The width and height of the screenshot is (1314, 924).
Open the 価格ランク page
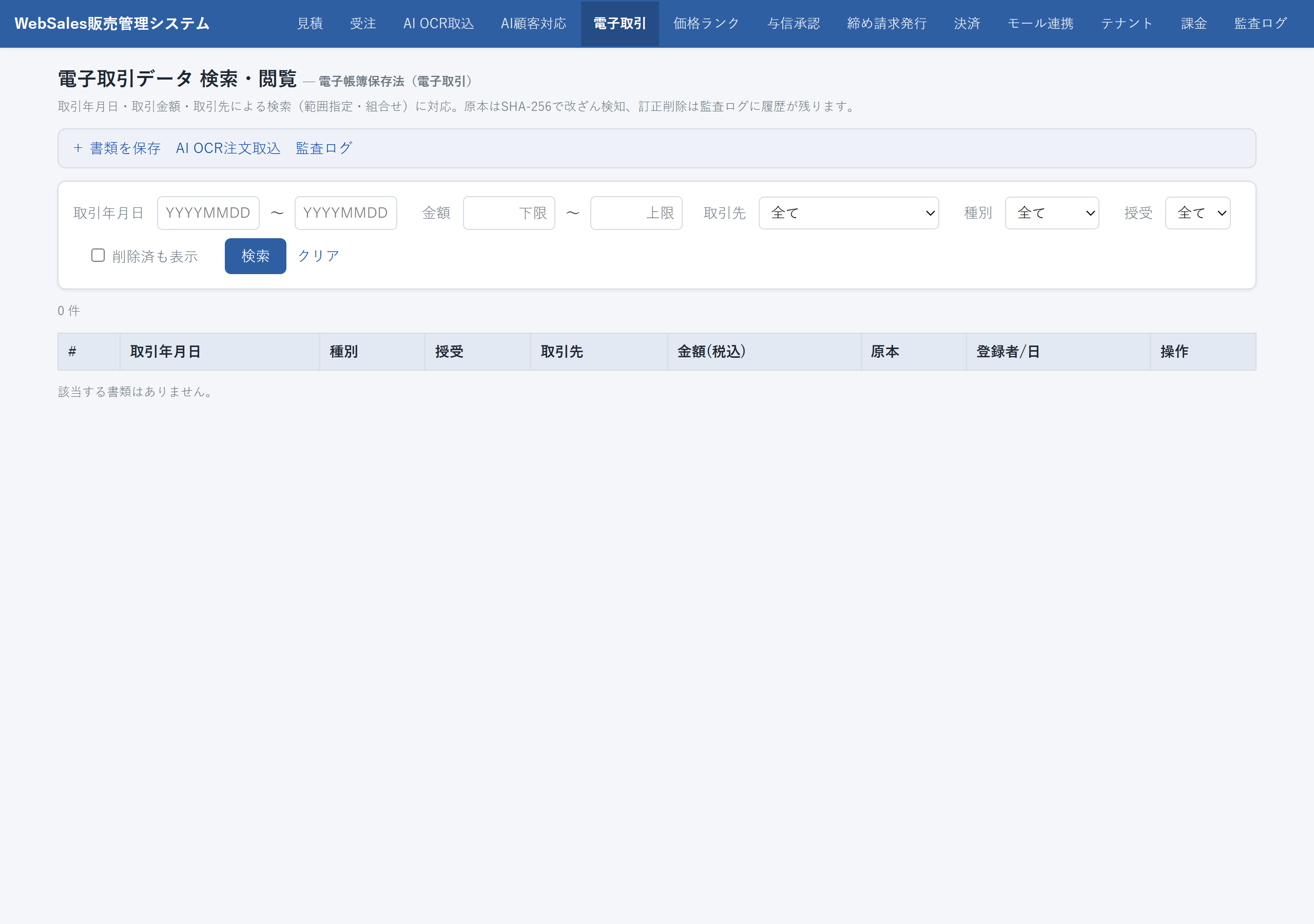tap(706, 24)
